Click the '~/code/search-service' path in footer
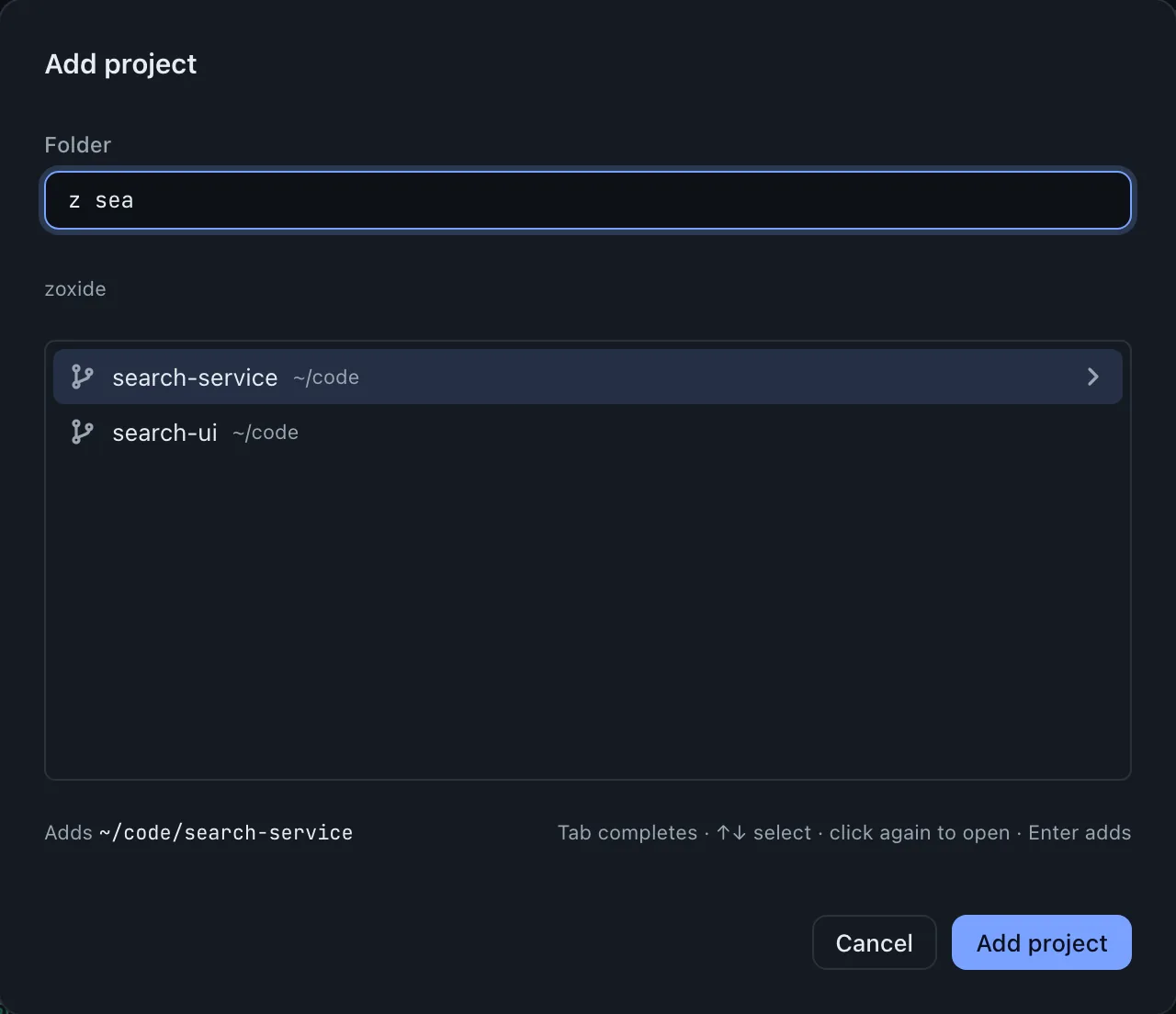 tap(226, 832)
